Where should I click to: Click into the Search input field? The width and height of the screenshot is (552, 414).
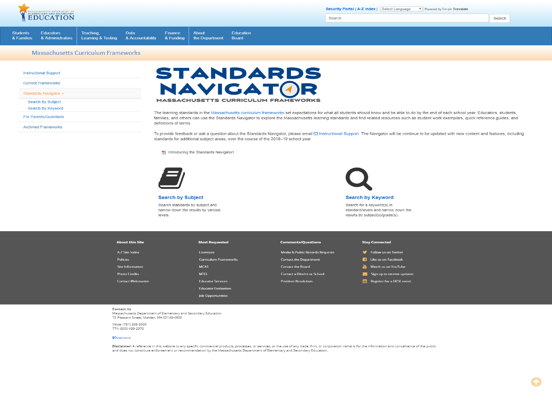(x=407, y=18)
